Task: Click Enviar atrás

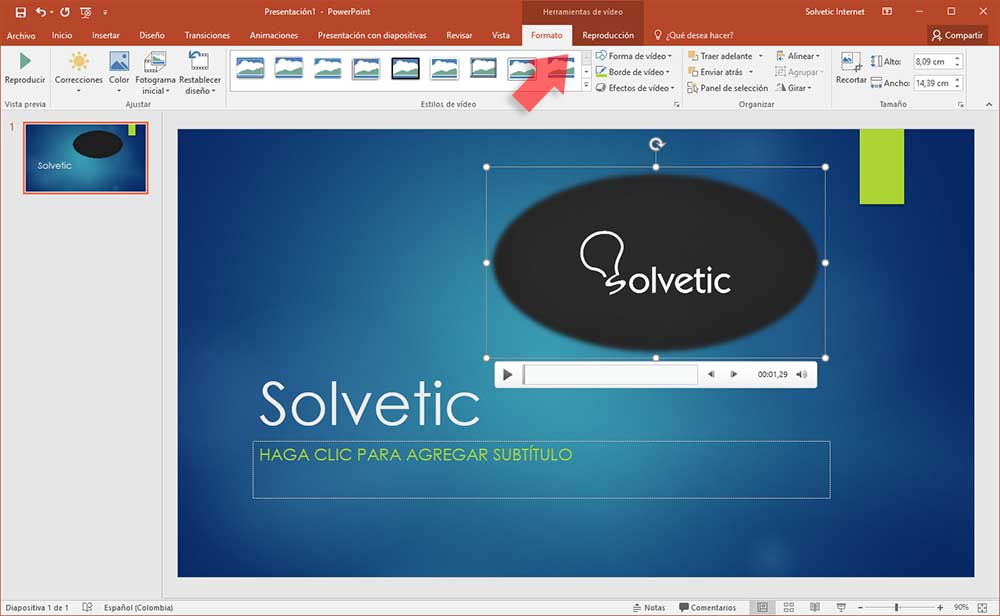Action: (x=715, y=72)
